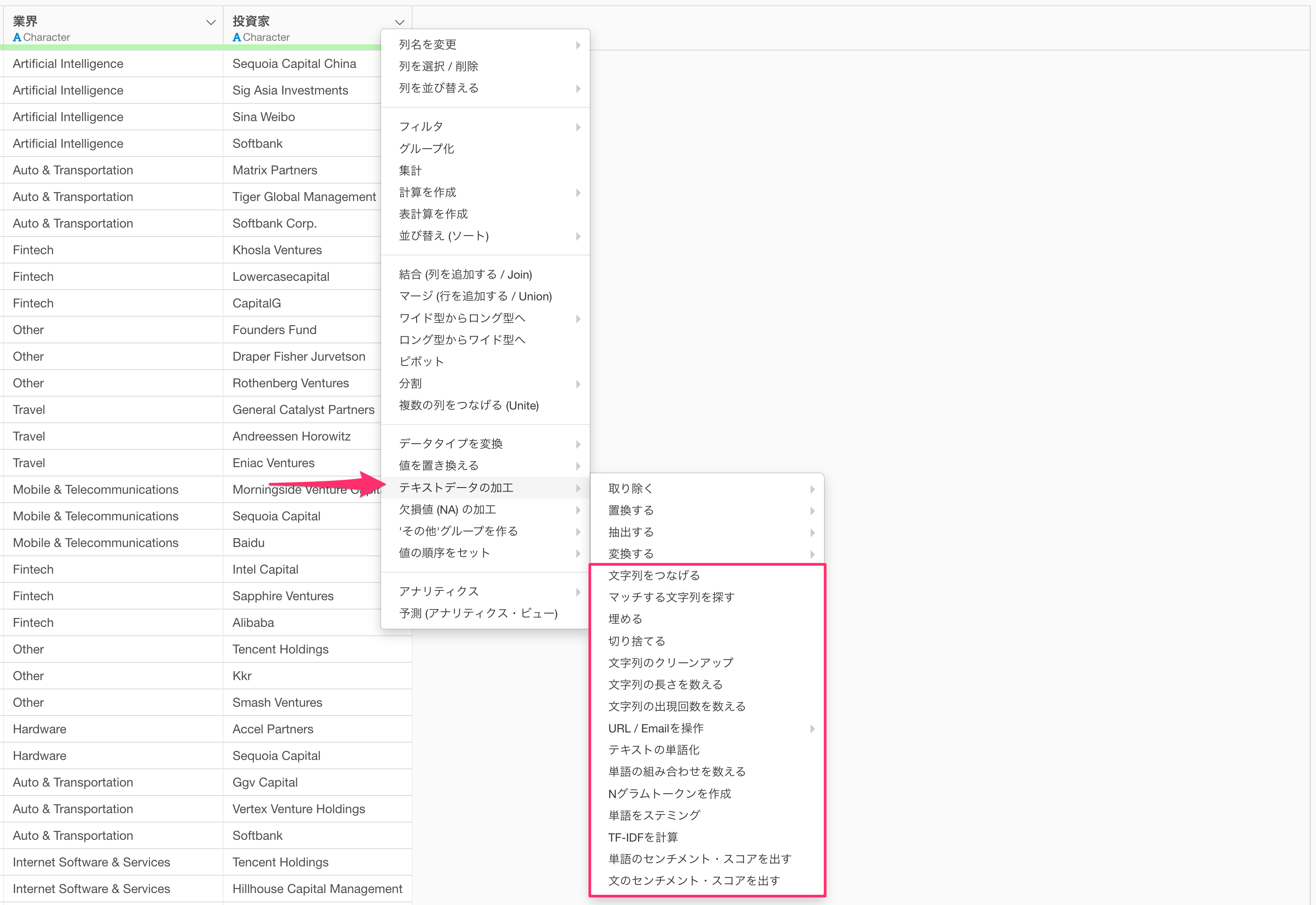Click the Character type icon under 業界

(17, 37)
